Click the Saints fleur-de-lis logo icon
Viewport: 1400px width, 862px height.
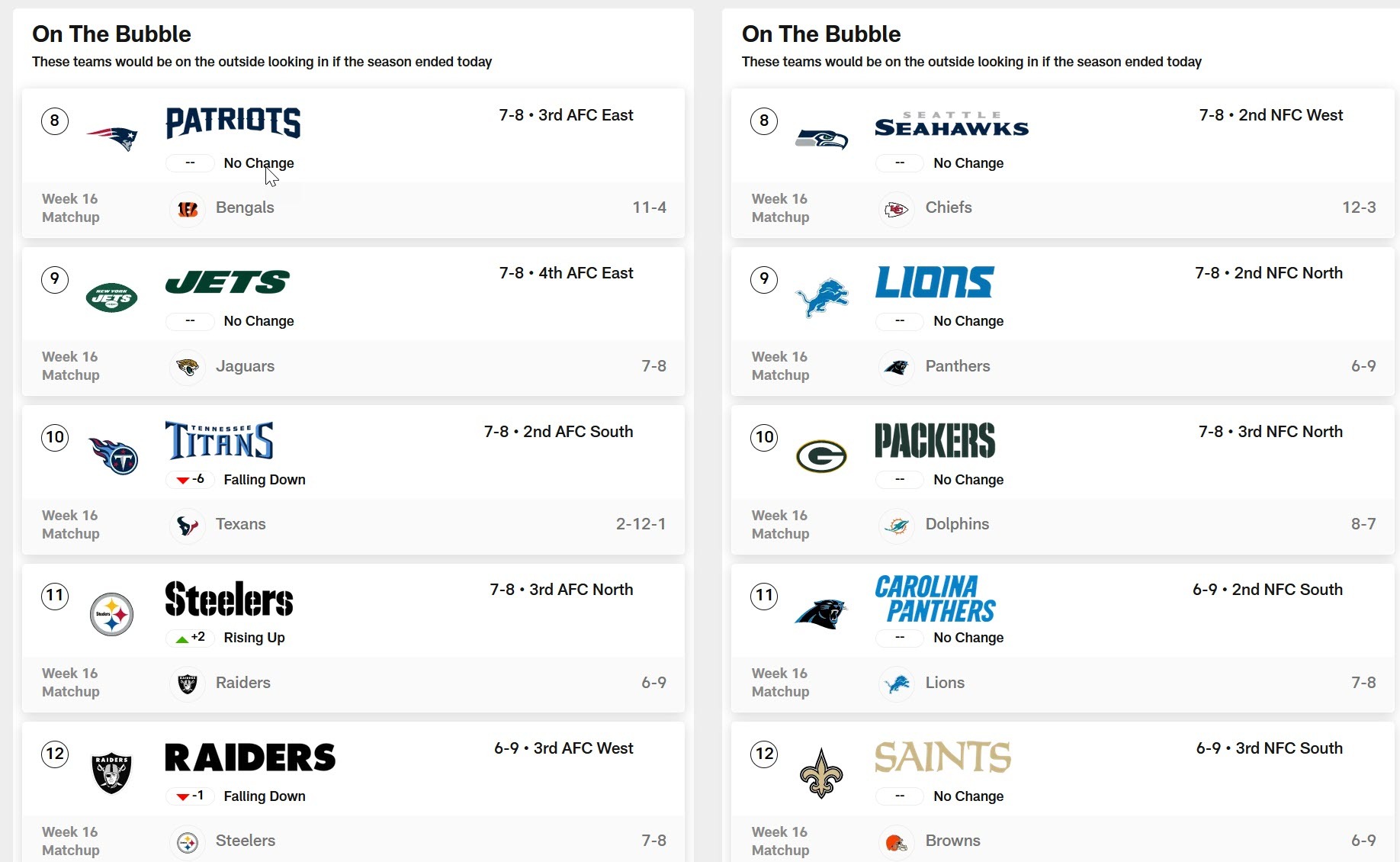(x=821, y=773)
